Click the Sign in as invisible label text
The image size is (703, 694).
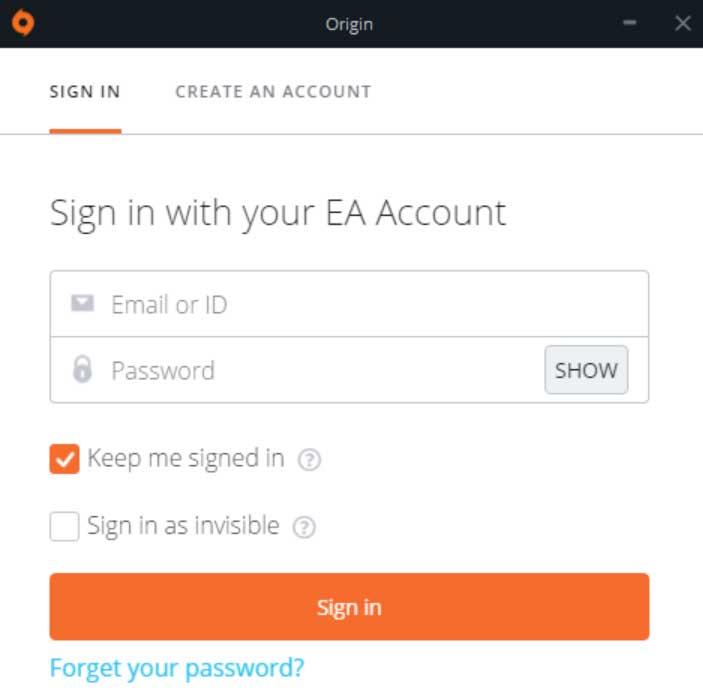click(183, 526)
